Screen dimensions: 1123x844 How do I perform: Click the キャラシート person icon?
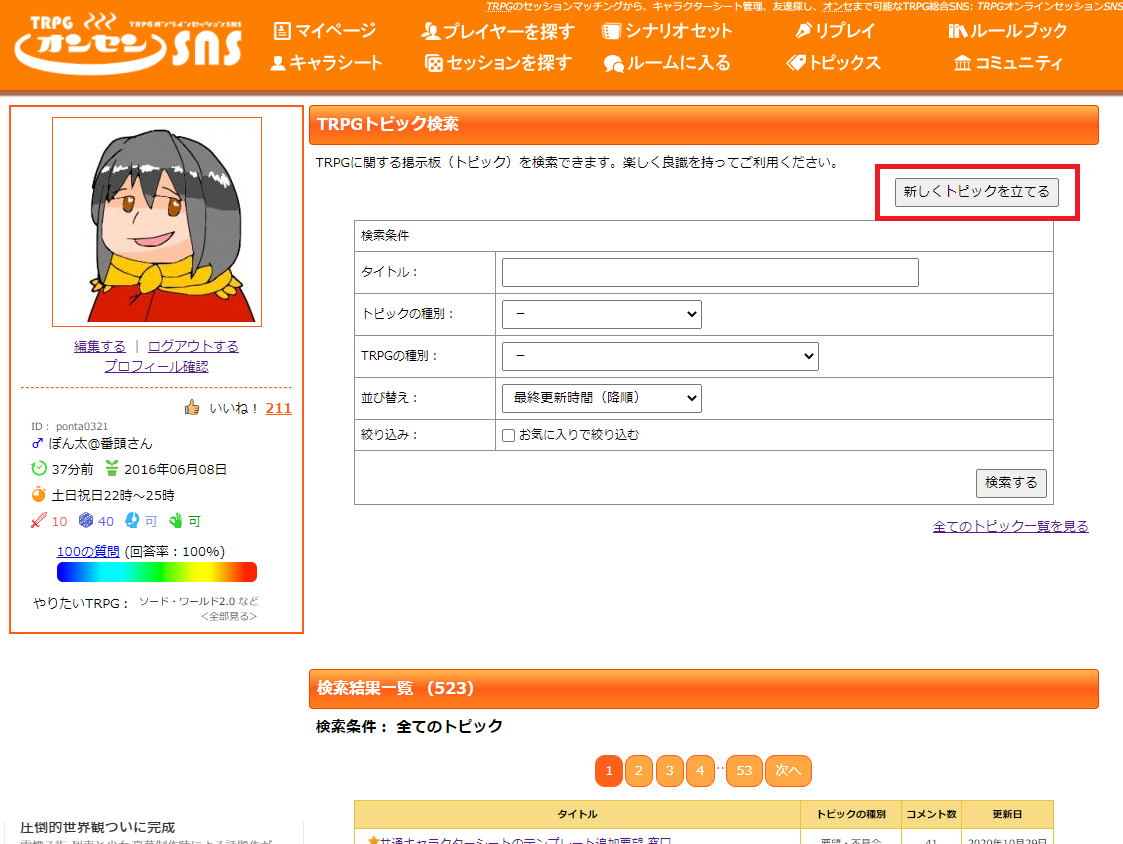point(278,63)
